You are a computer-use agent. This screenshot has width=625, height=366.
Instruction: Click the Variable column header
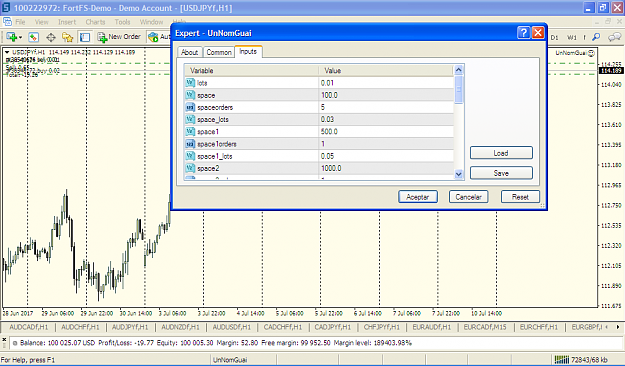(252, 71)
